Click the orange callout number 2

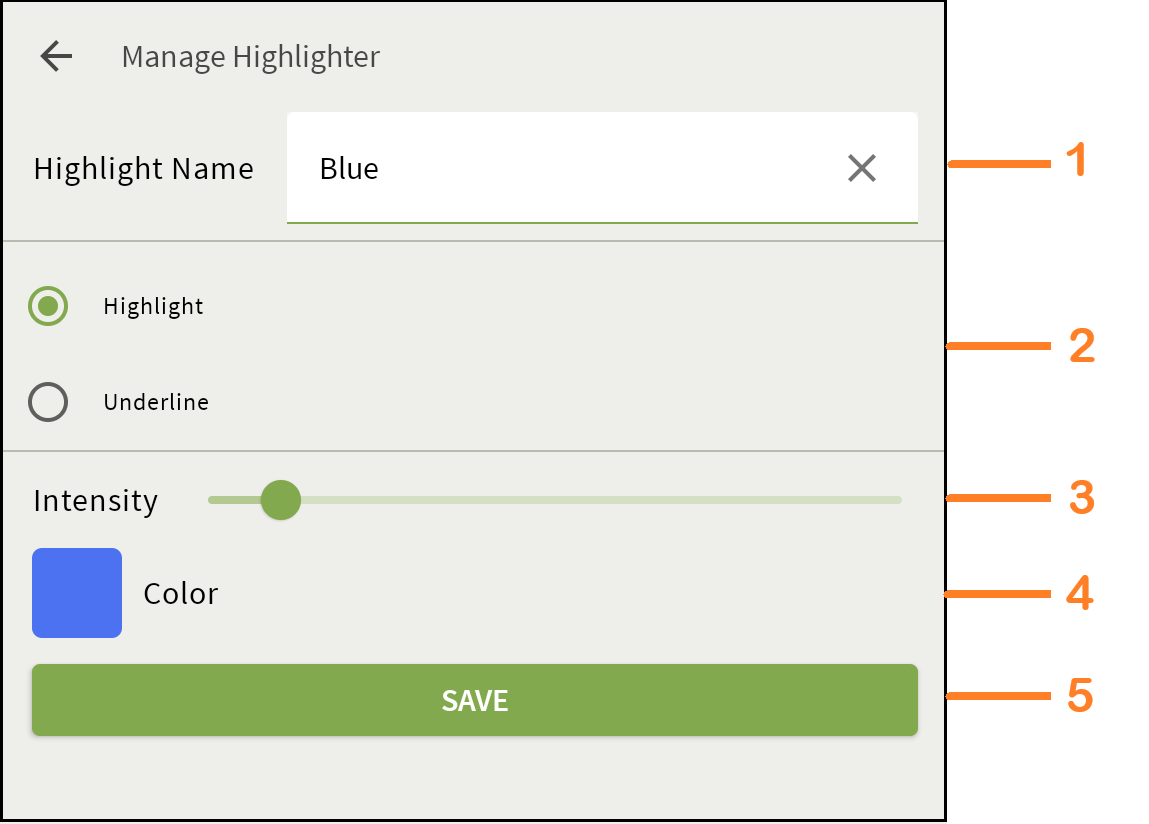(1082, 347)
